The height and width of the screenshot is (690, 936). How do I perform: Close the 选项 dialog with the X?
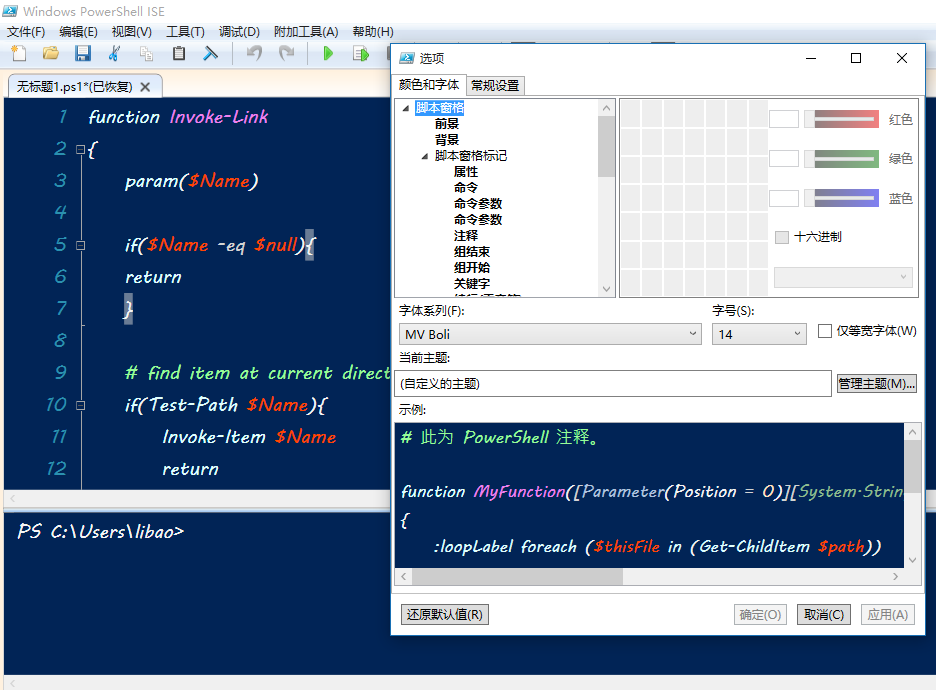tap(902, 58)
